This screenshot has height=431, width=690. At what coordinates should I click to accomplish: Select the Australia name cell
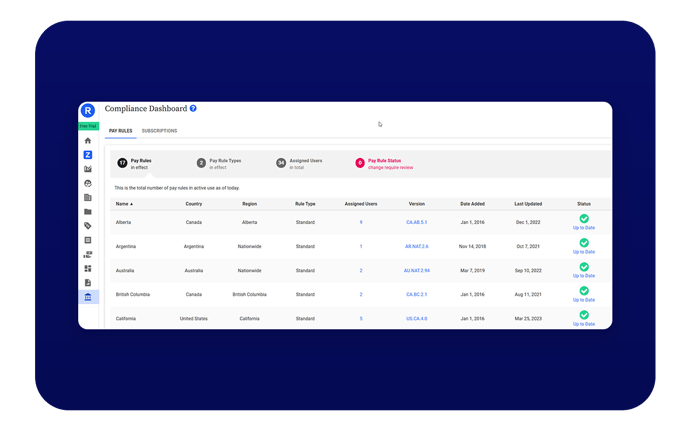click(125, 271)
